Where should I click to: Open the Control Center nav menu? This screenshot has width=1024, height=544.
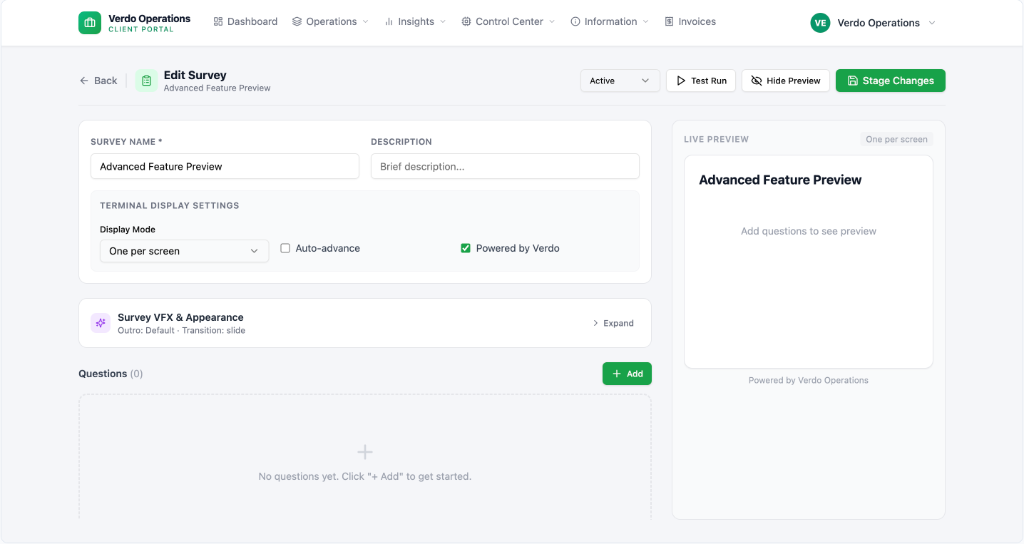[x=508, y=22]
